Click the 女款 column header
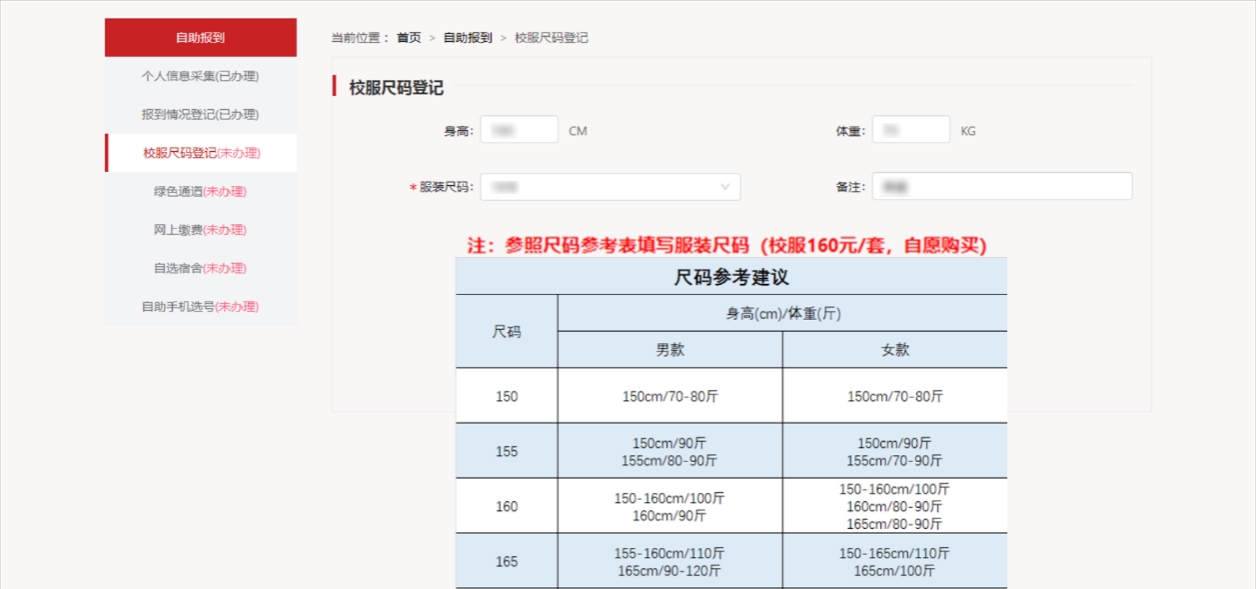The width and height of the screenshot is (1256, 589). click(x=895, y=350)
